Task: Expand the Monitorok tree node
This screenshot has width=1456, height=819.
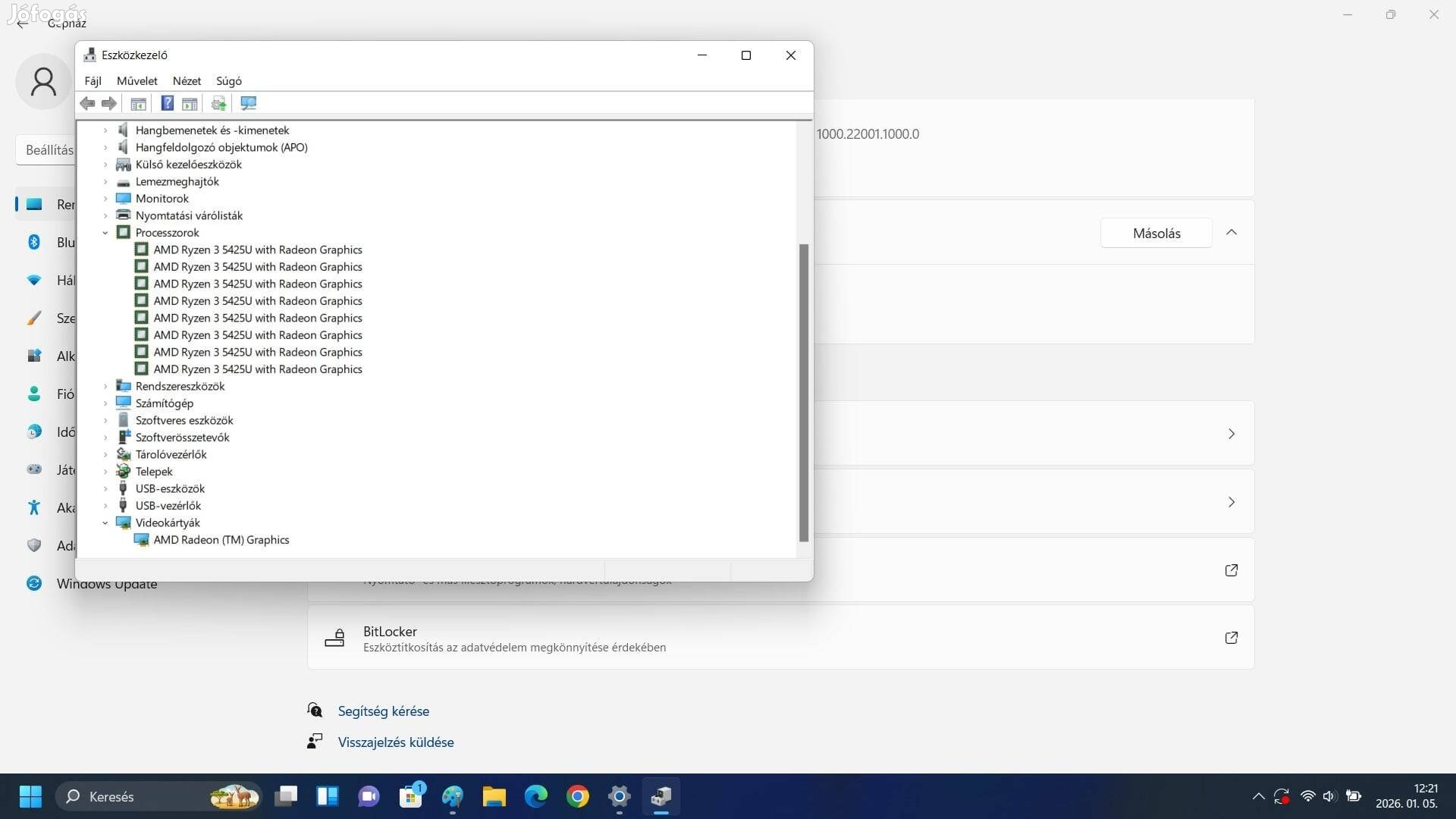Action: click(x=105, y=199)
